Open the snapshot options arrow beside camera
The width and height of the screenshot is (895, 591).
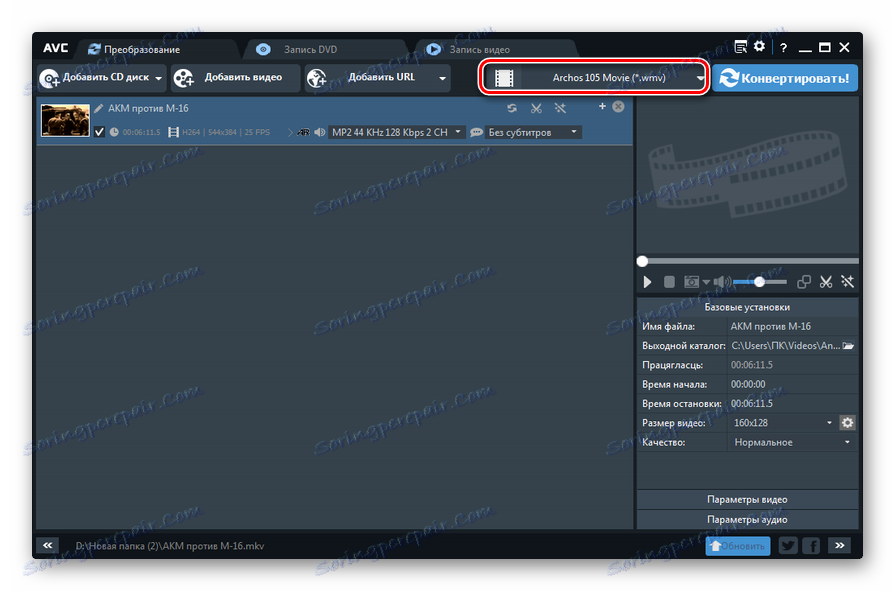[x=706, y=282]
